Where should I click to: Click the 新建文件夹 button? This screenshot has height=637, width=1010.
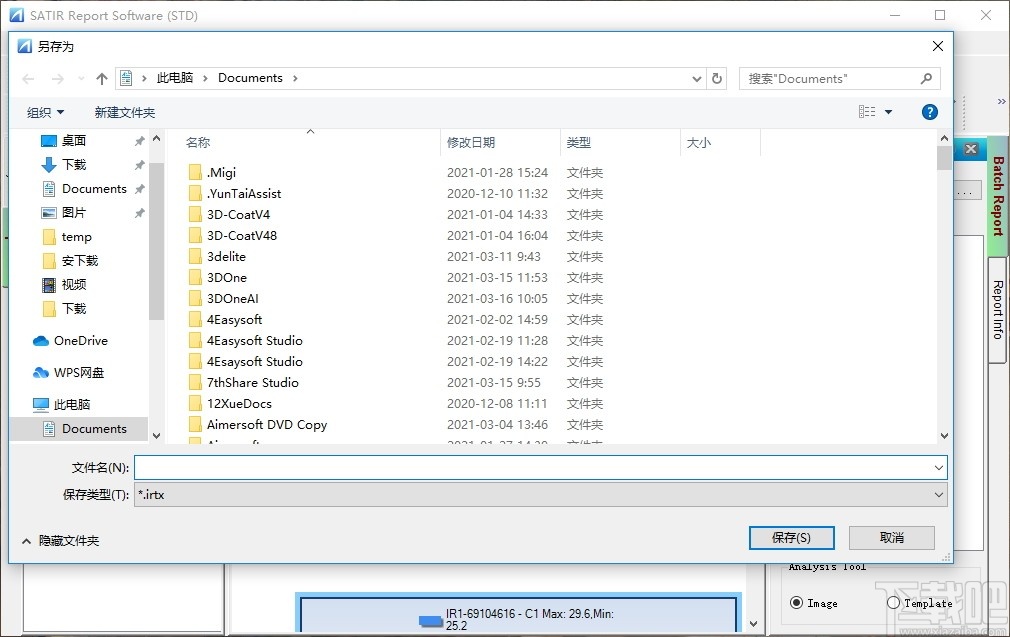point(124,112)
